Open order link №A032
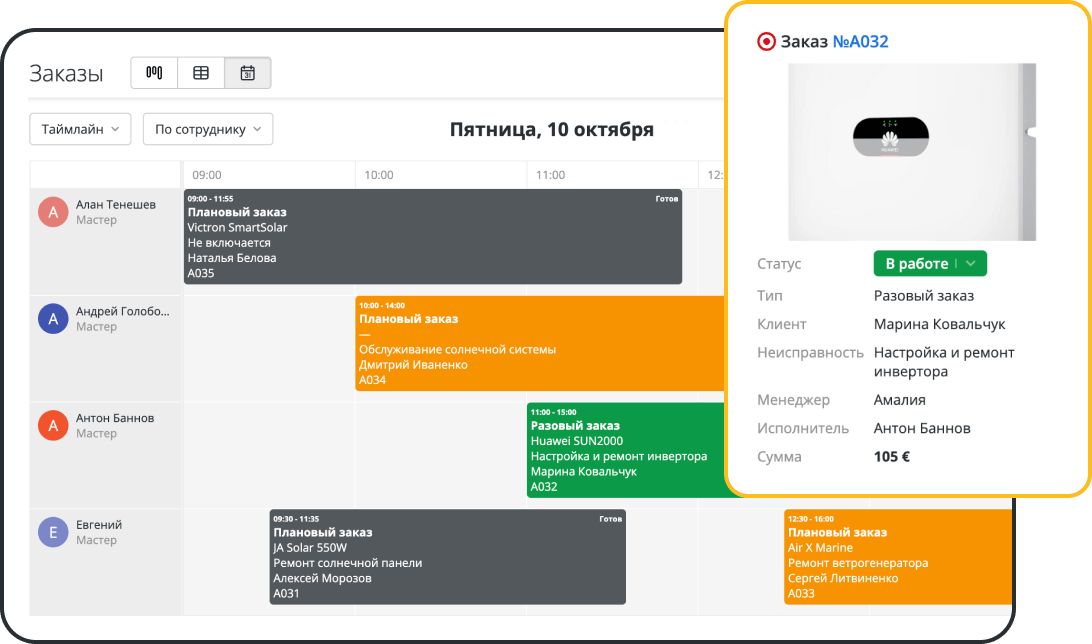Viewport: 1092px width, 644px height. pyautogui.click(x=860, y=42)
